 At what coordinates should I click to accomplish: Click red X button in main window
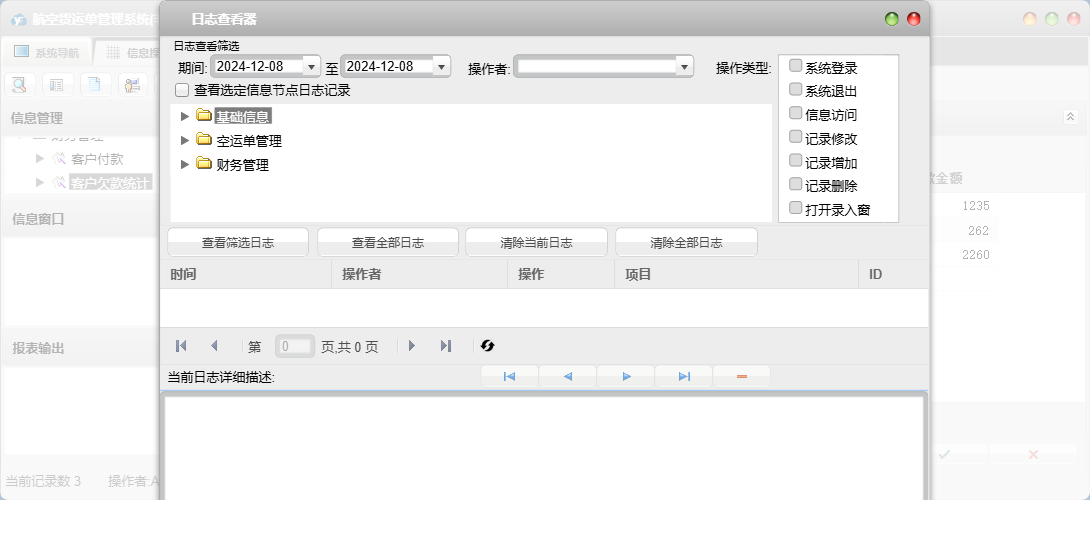(1033, 454)
